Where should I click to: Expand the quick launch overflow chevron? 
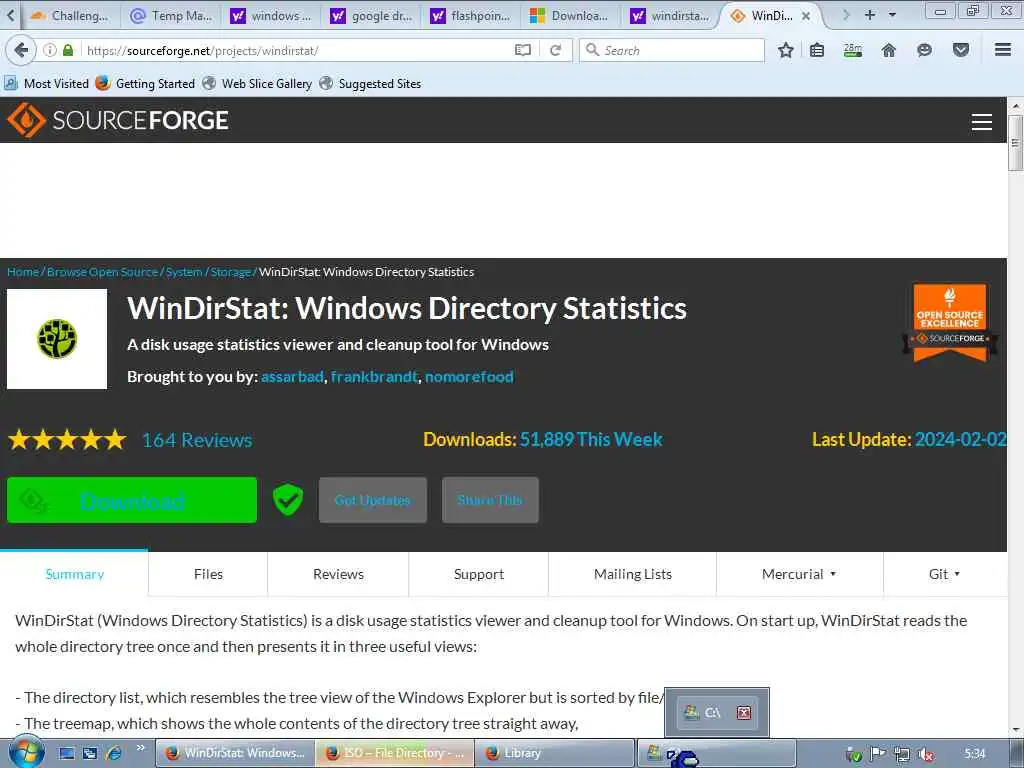pos(140,748)
